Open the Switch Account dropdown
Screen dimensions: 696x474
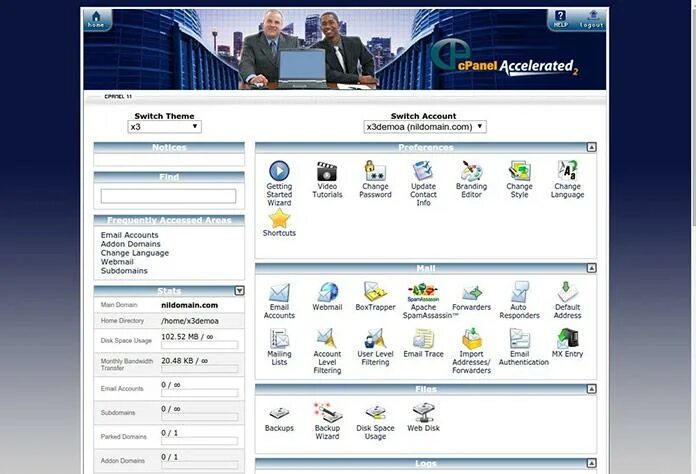click(x=425, y=126)
